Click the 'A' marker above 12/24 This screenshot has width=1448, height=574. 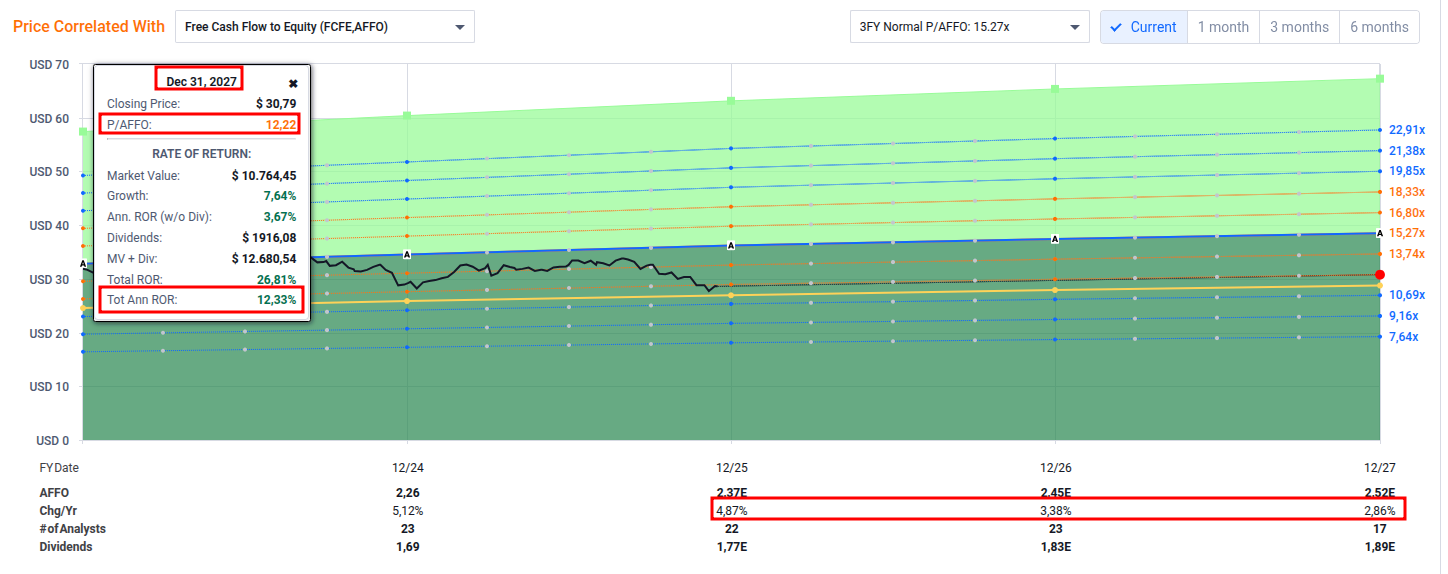[407, 254]
